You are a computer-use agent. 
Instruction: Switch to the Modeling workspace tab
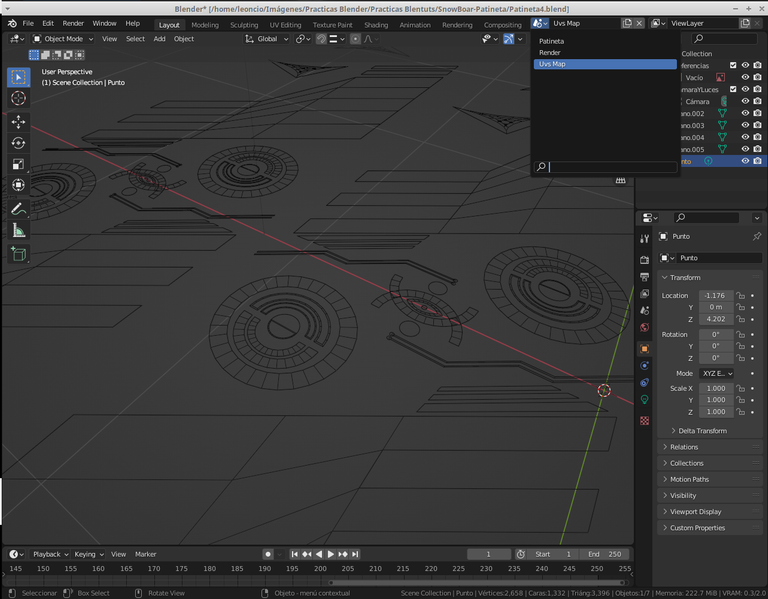point(205,25)
